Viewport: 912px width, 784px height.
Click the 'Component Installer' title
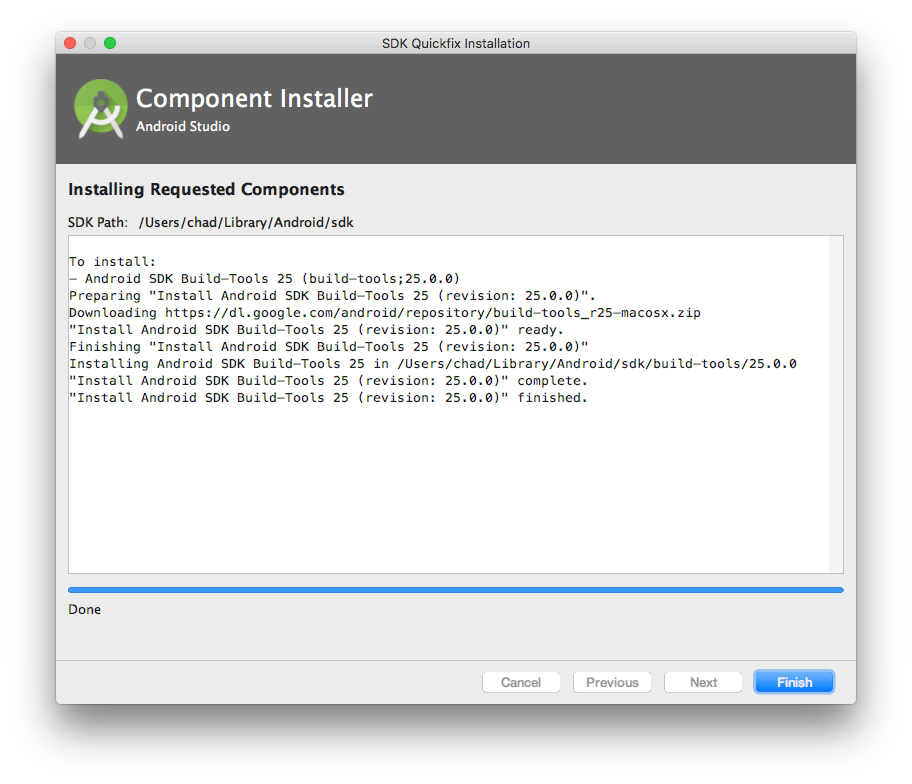tap(254, 98)
